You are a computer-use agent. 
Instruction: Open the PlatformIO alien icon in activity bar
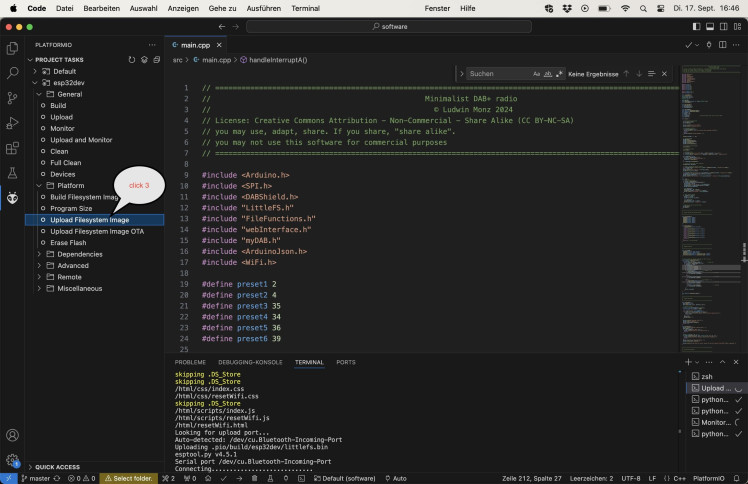coord(12,198)
